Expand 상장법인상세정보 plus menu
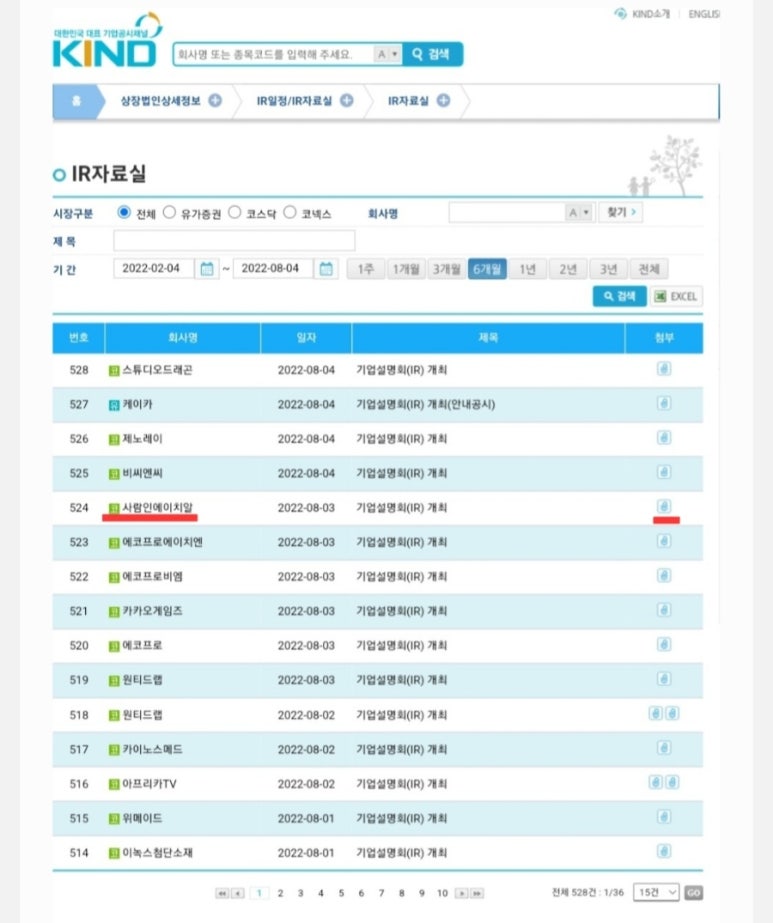This screenshot has height=923, width=773. [x=215, y=101]
